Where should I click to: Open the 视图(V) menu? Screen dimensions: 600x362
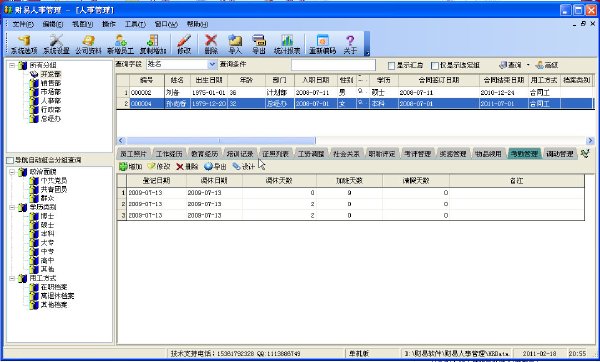click(82, 24)
